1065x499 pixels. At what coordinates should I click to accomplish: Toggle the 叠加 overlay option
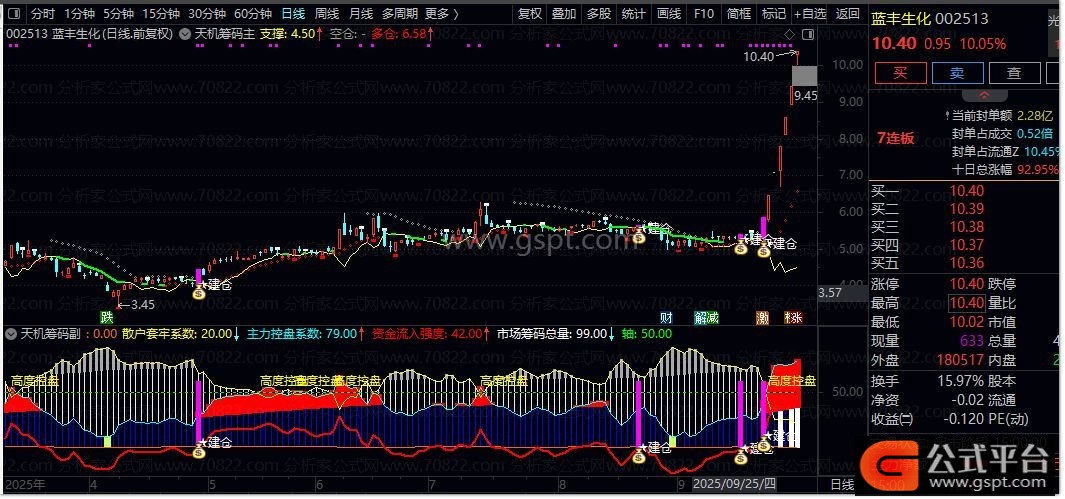(564, 14)
